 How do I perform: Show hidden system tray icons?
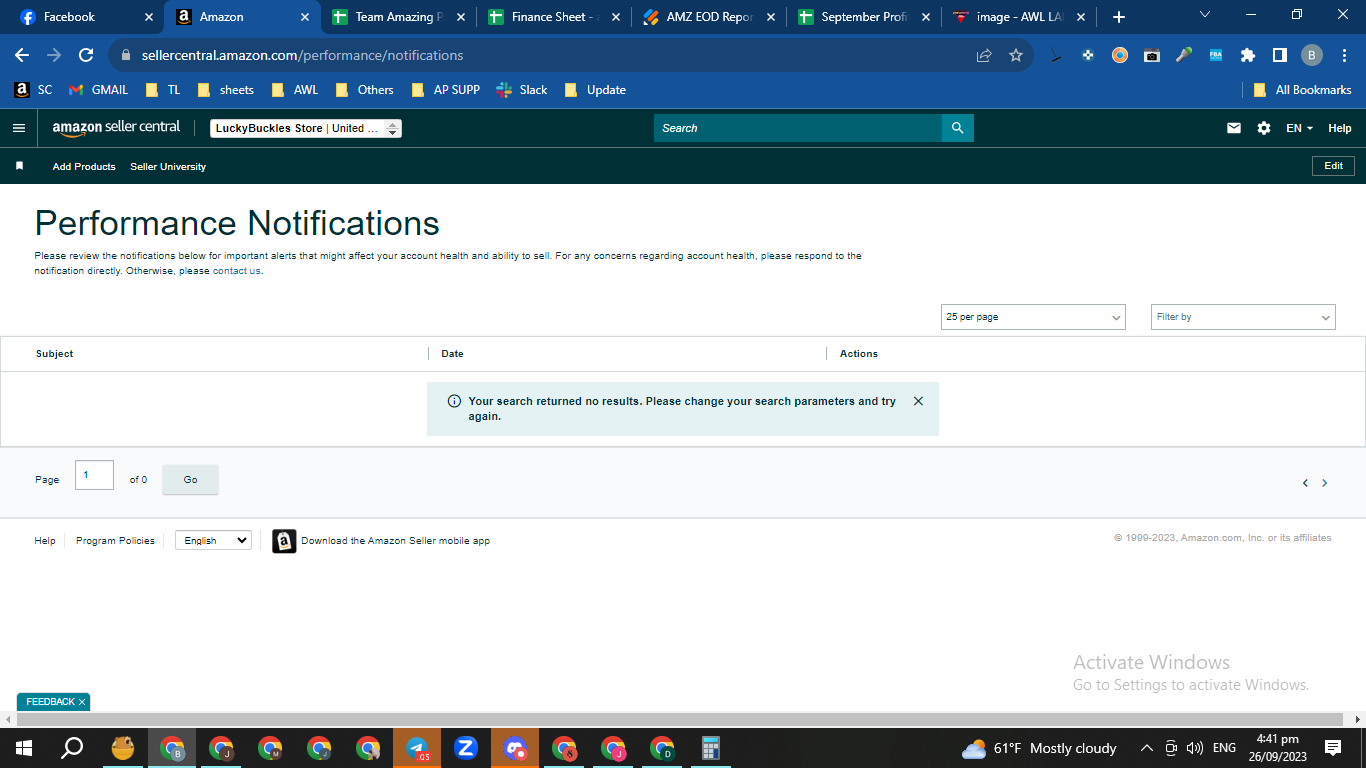(x=1147, y=748)
